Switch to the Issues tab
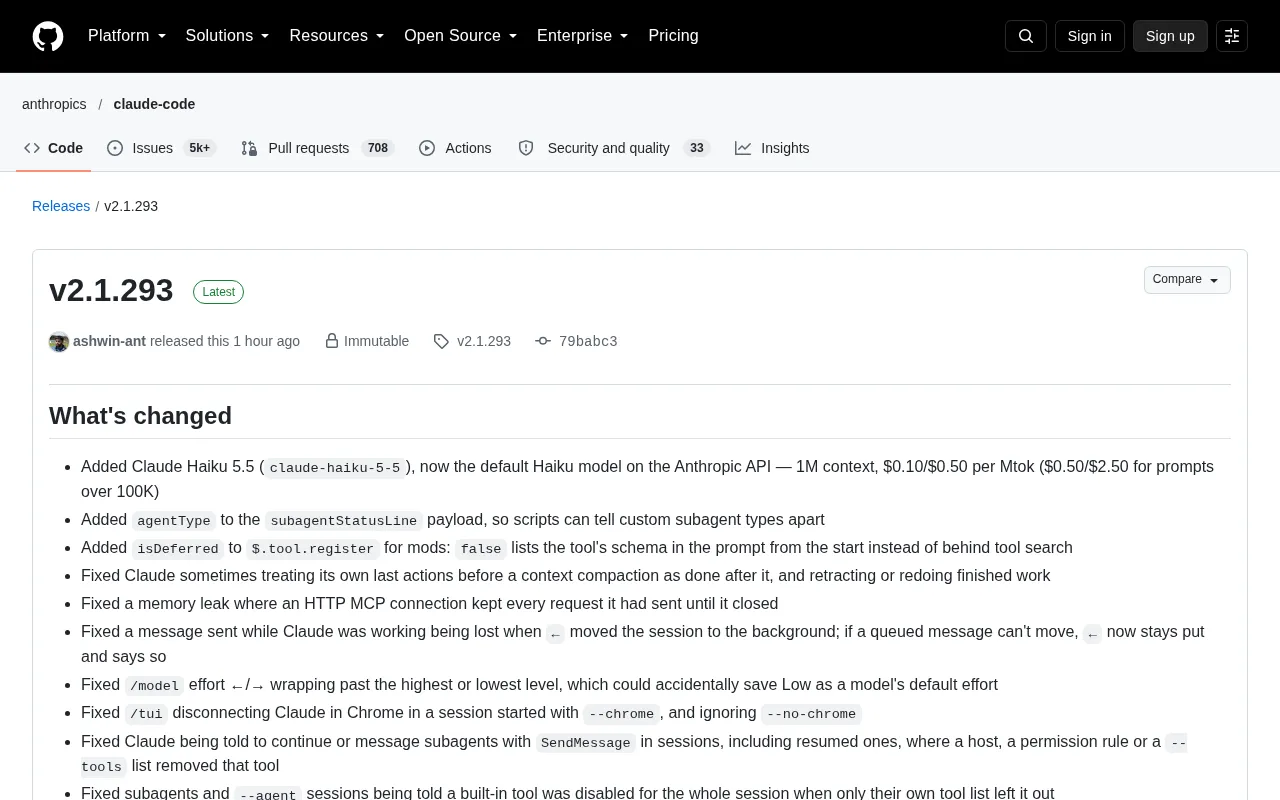Viewport: 1280px width, 800px height. coord(161,148)
